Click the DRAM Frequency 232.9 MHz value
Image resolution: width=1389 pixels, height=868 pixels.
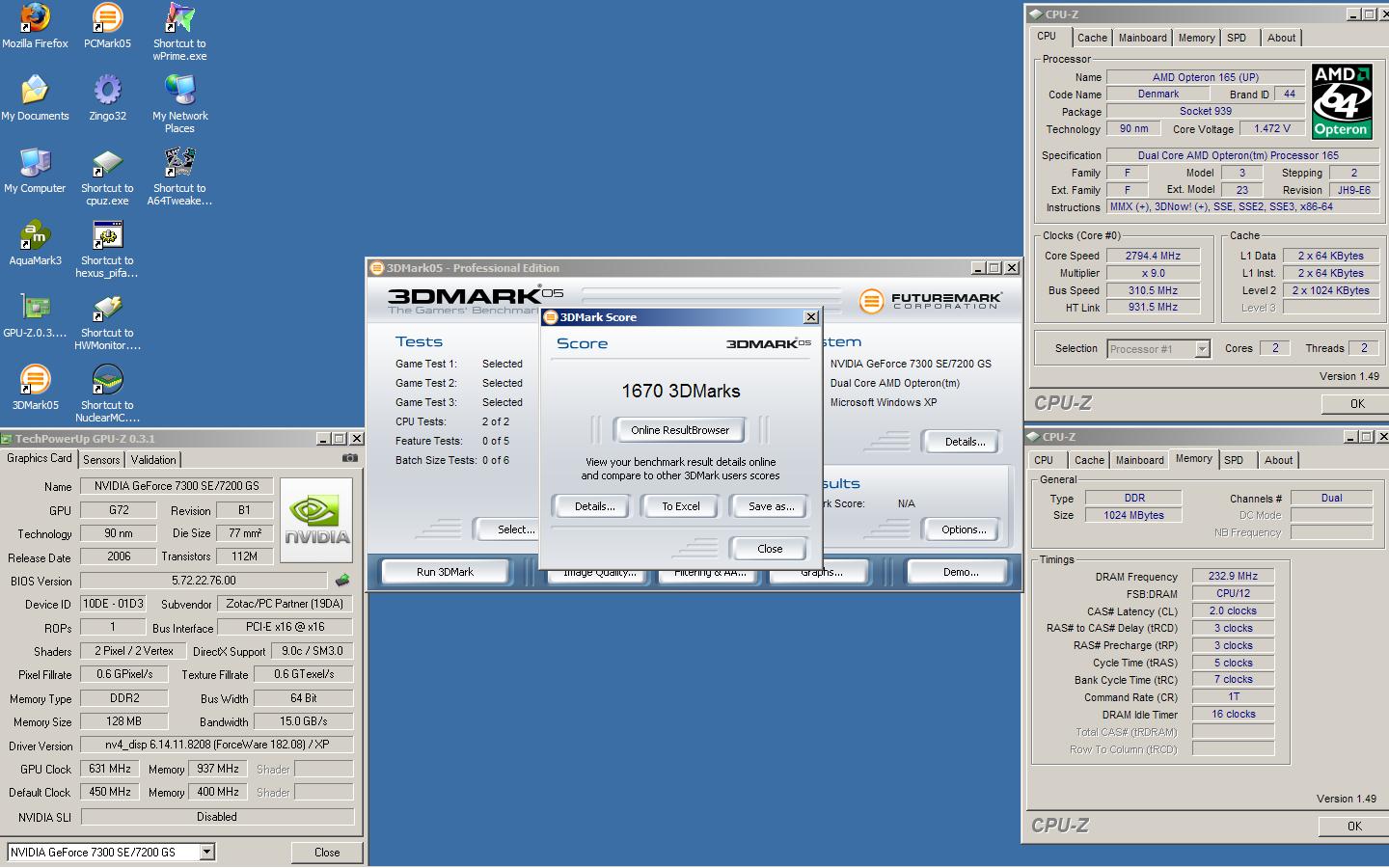pyautogui.click(x=1233, y=576)
